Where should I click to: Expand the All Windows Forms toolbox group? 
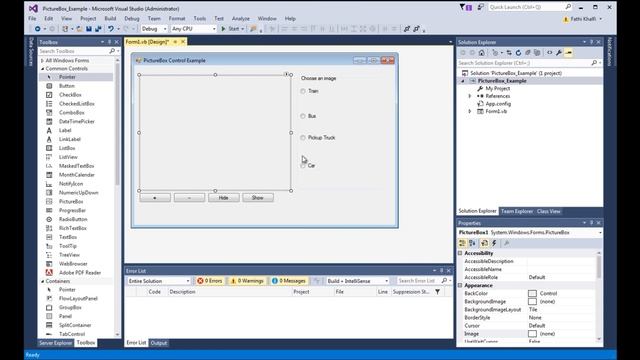(x=42, y=60)
